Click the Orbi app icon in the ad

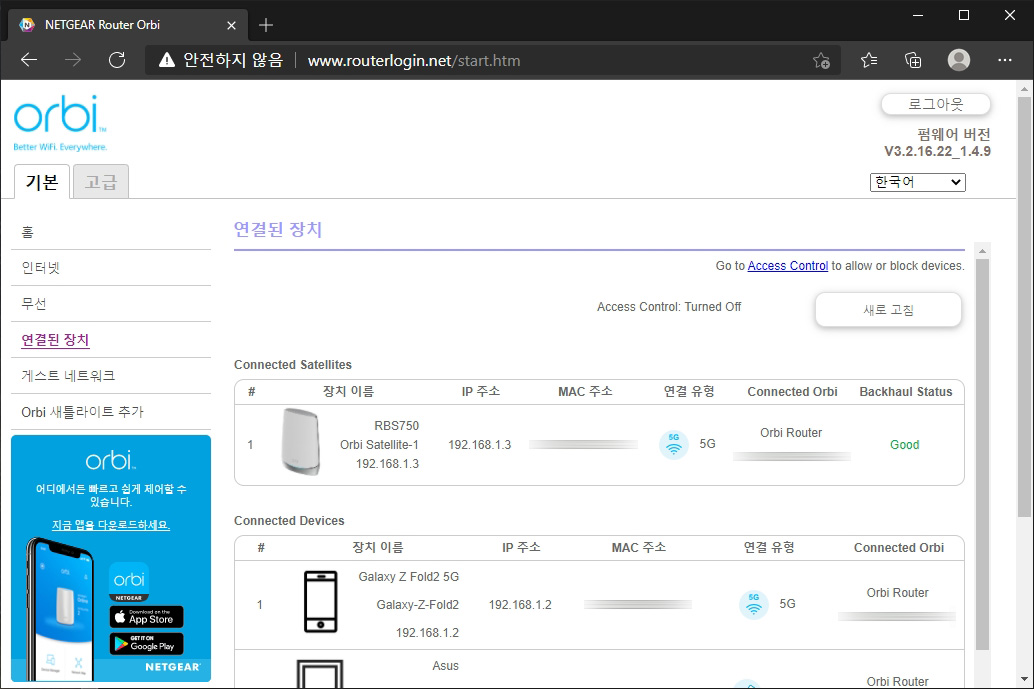point(129,582)
